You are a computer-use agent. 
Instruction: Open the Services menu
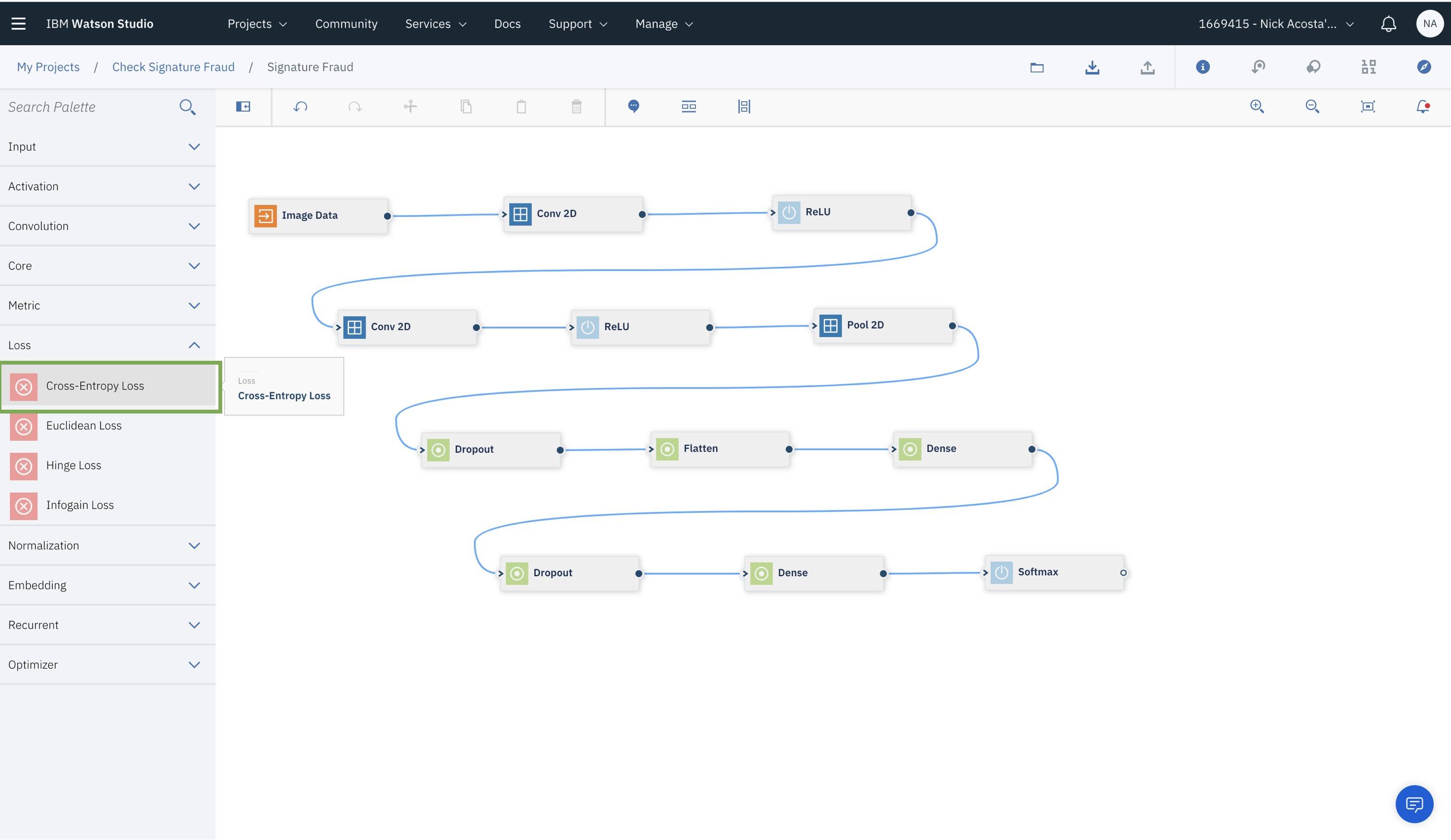coord(435,24)
